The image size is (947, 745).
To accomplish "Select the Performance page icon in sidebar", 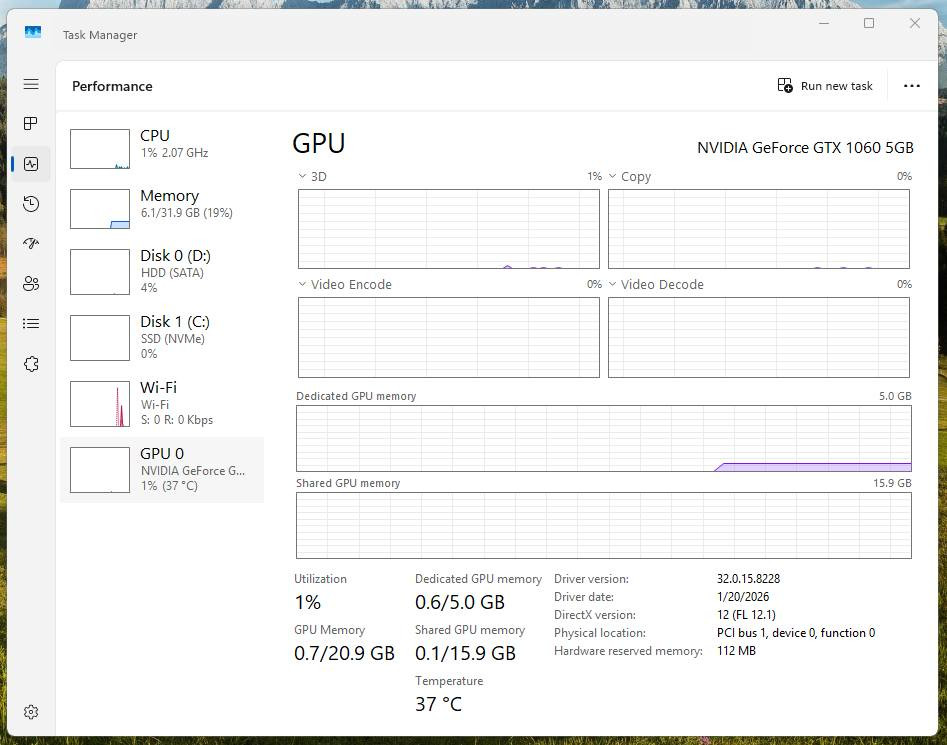I will pyautogui.click(x=31, y=164).
